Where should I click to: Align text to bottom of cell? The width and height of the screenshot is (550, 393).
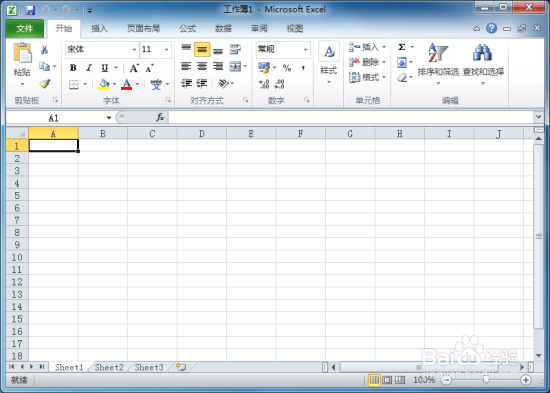pos(218,50)
